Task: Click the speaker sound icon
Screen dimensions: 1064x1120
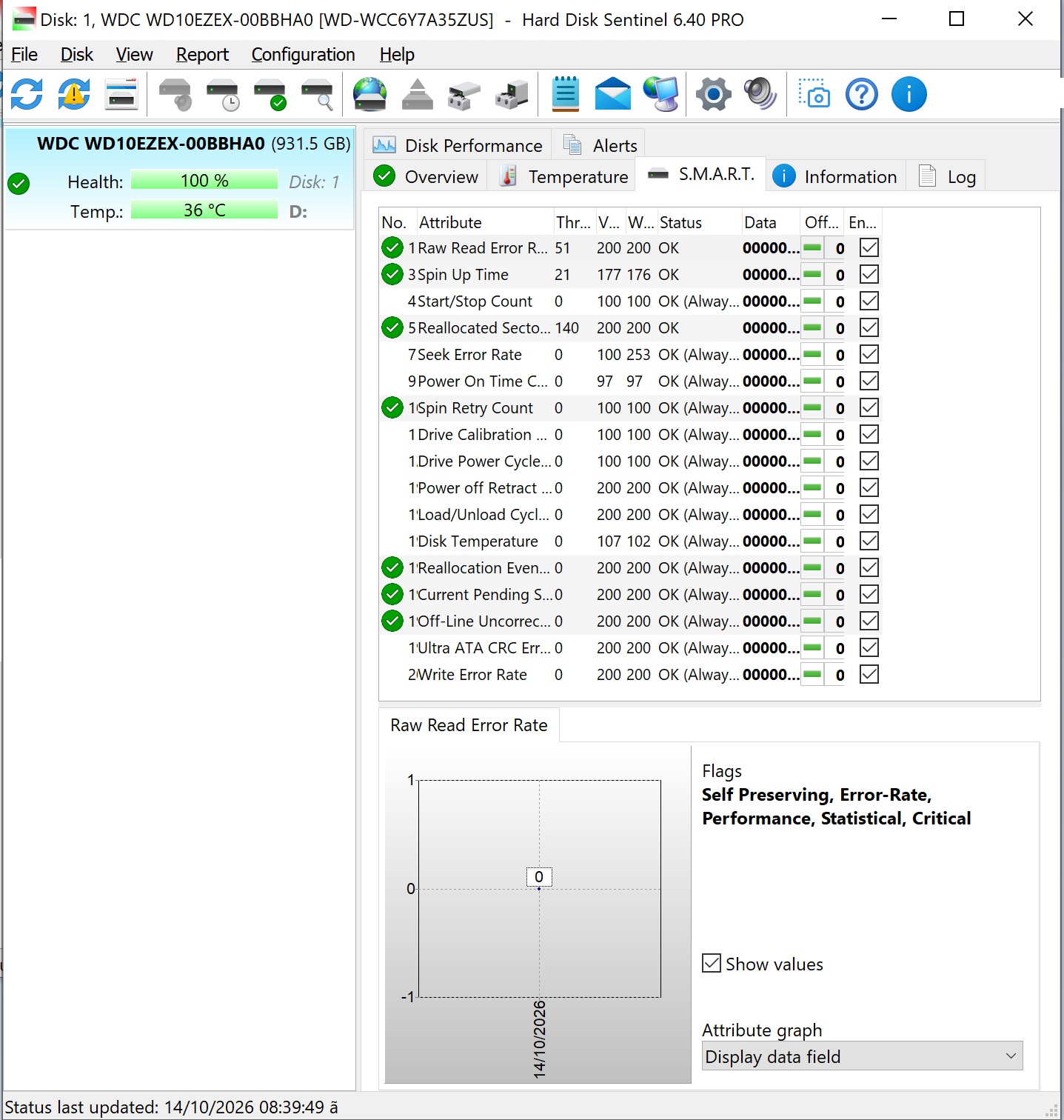Action: tap(760, 95)
